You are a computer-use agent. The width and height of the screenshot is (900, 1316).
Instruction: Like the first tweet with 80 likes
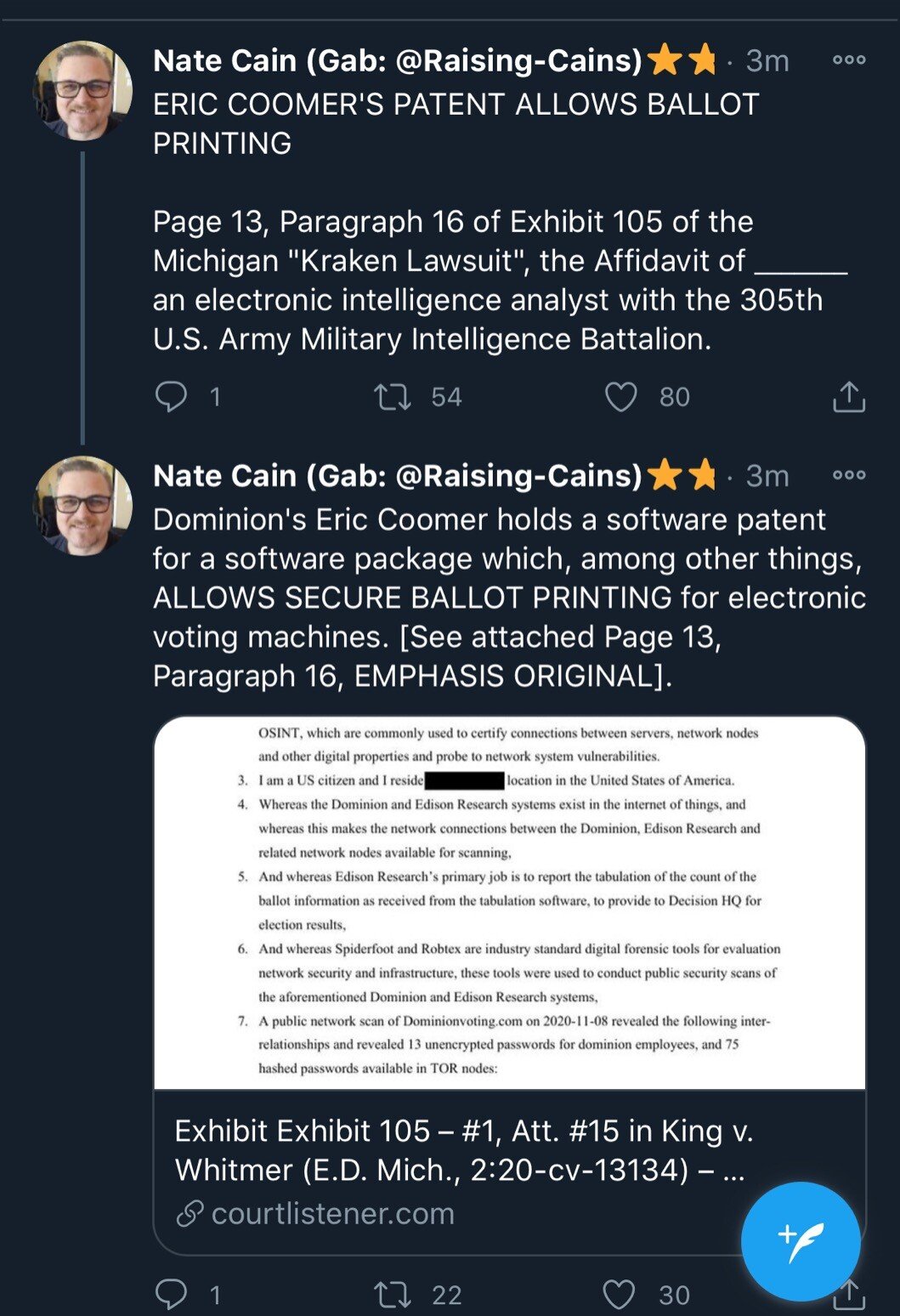click(620, 396)
